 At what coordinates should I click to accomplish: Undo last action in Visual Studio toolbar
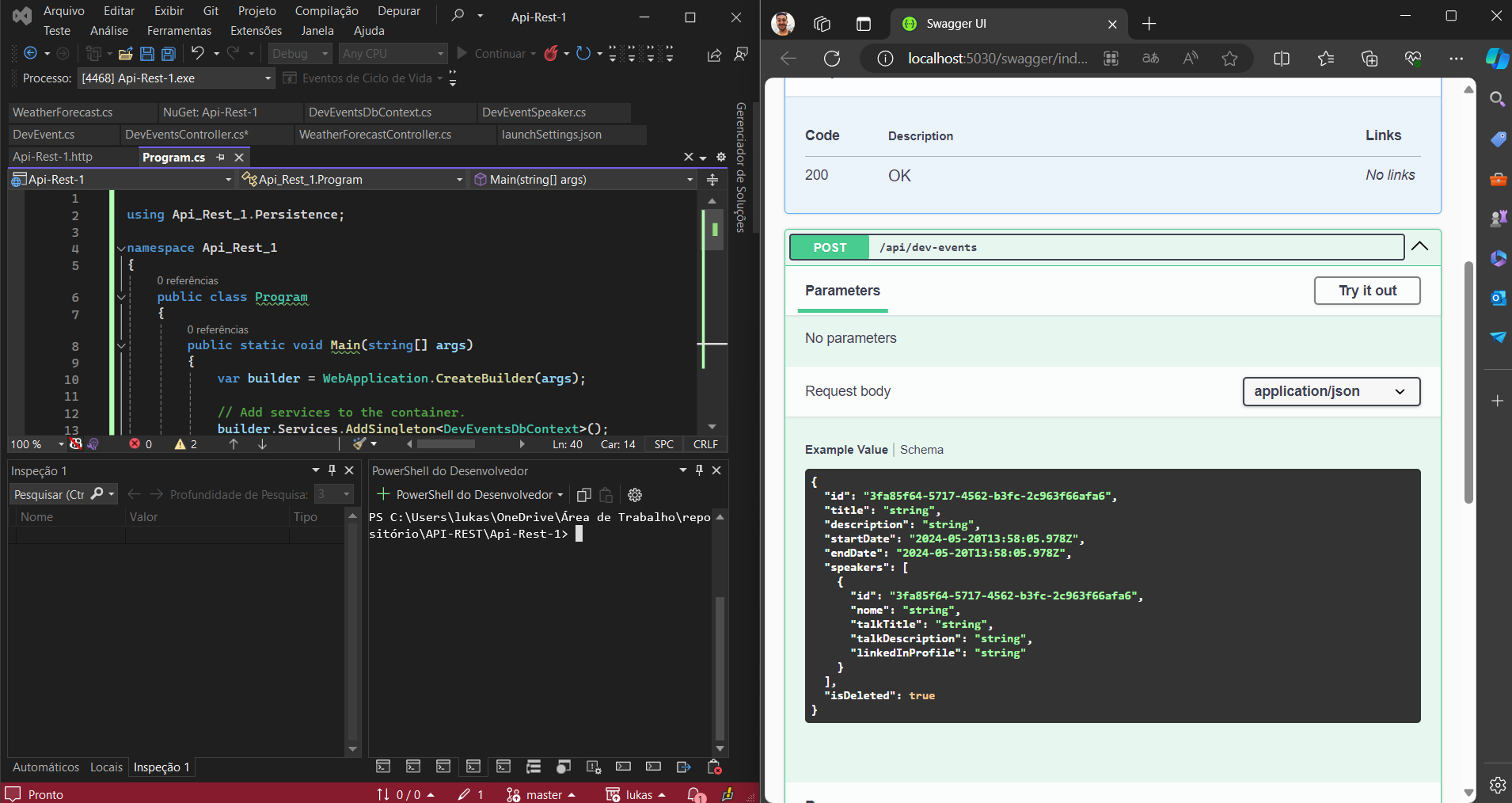coord(197,53)
